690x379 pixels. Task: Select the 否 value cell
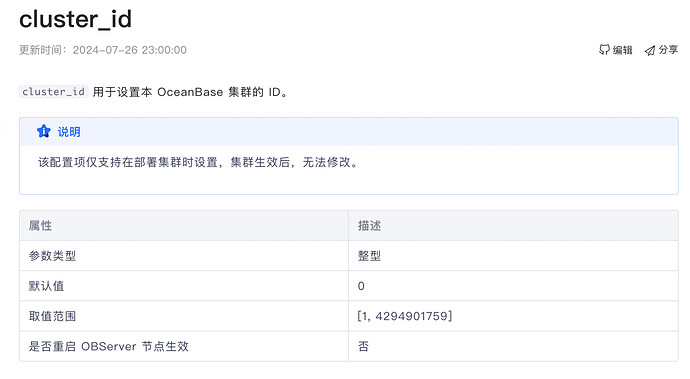click(x=513, y=346)
